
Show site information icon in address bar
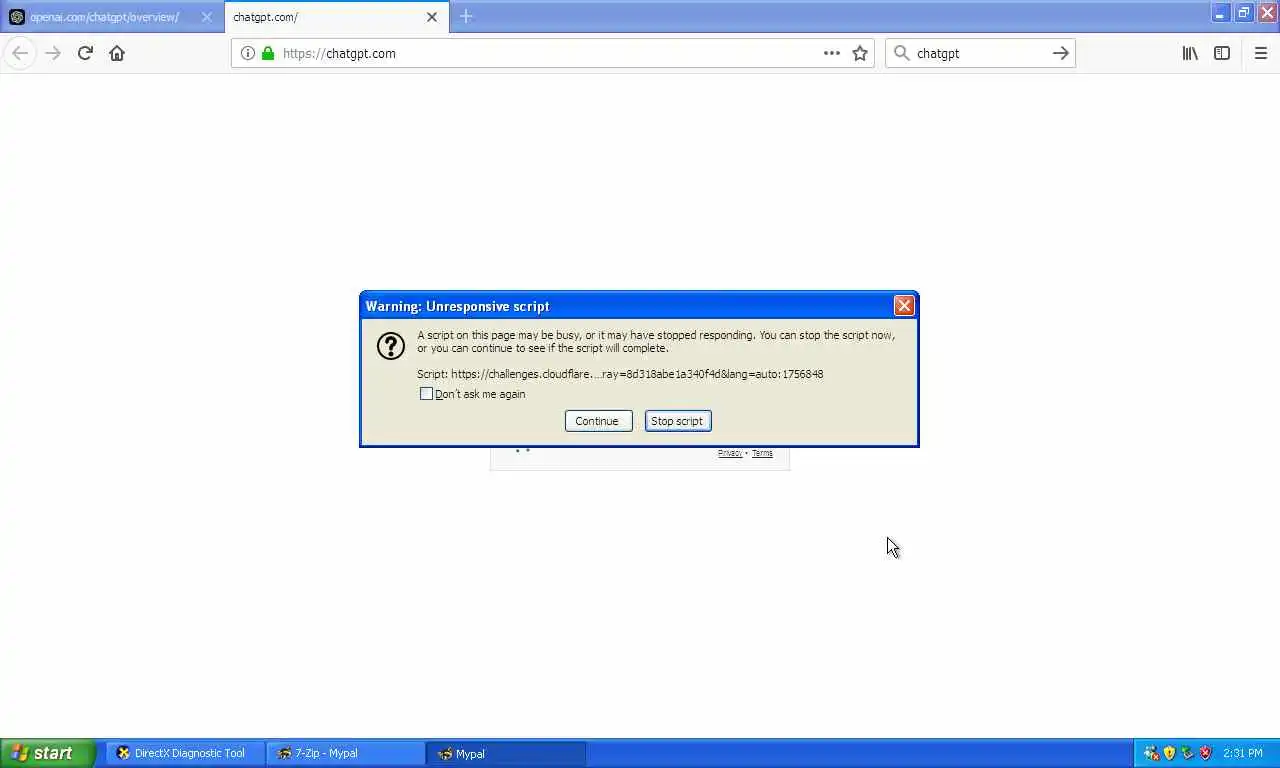[247, 53]
